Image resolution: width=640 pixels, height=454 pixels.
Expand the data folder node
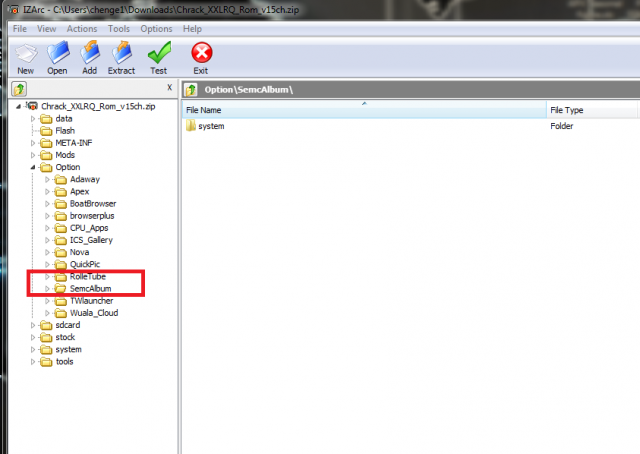tap(33, 119)
